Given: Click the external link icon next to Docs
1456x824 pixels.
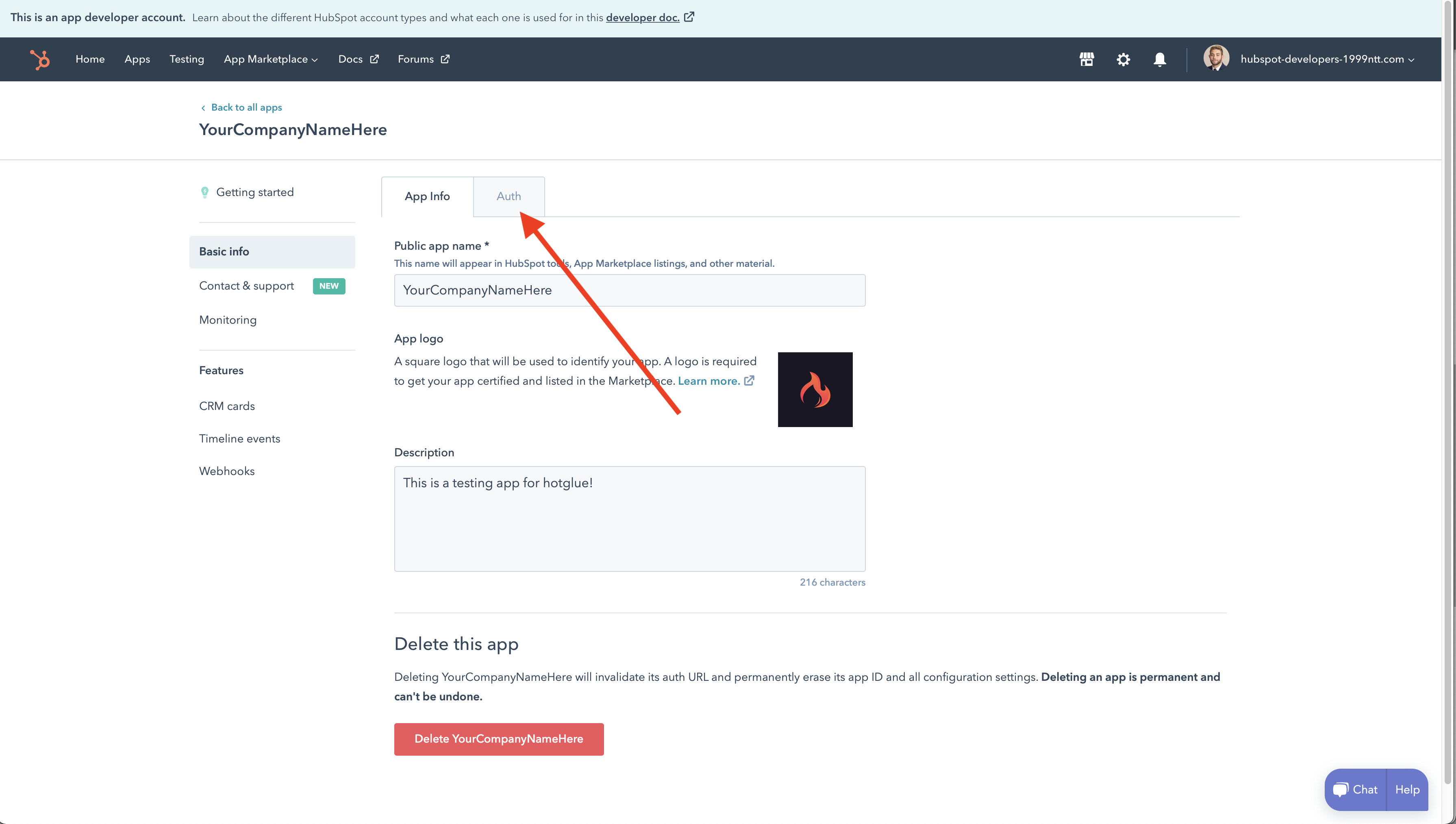Looking at the screenshot, I should (374, 59).
